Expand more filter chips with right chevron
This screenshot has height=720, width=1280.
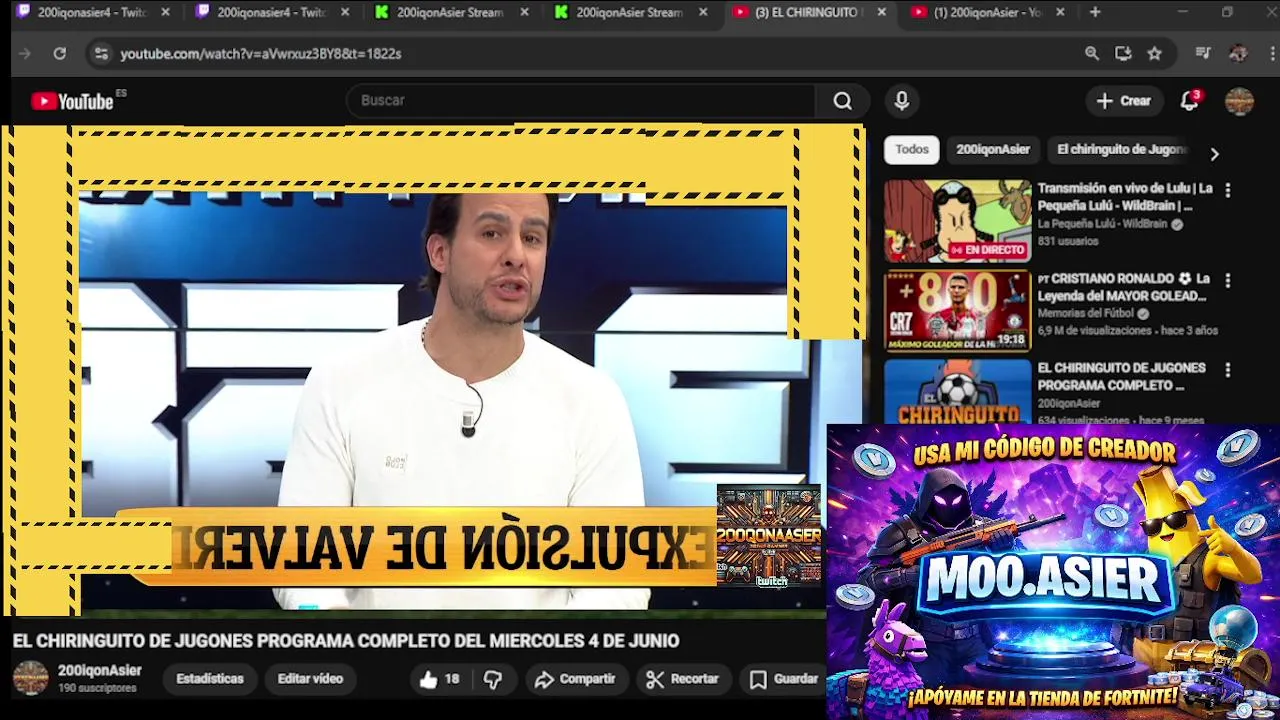(x=1214, y=154)
